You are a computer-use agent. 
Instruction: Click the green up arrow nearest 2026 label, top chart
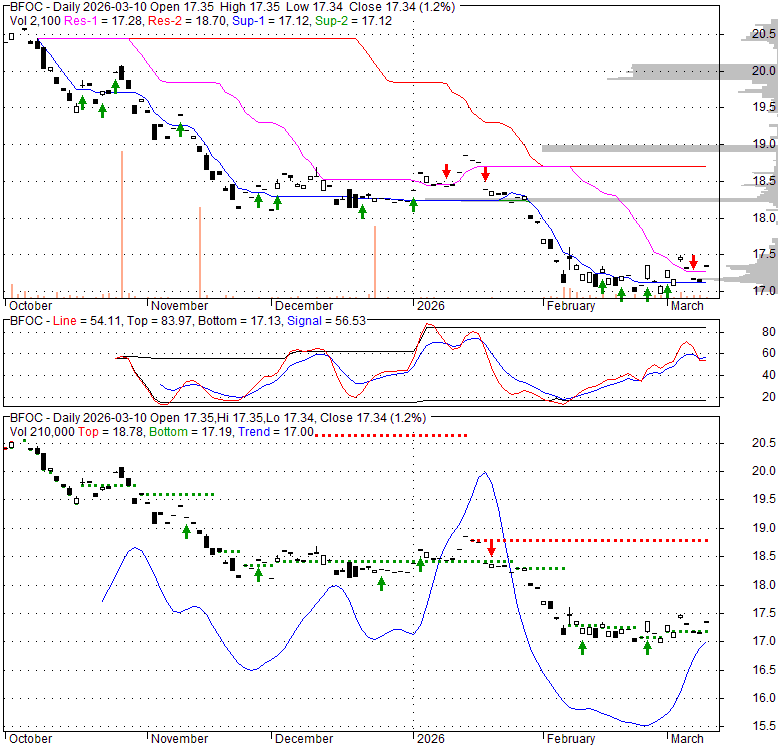[413, 204]
